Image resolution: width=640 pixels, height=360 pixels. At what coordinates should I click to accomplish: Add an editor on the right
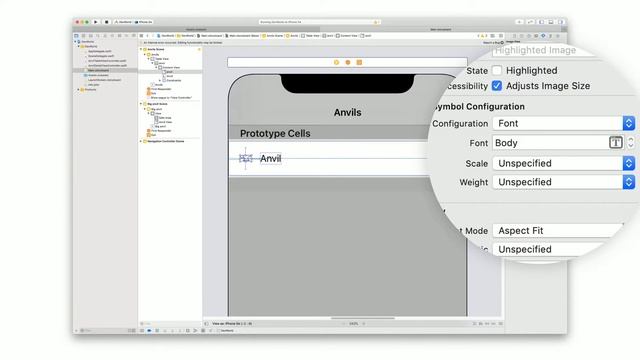pos(501,36)
